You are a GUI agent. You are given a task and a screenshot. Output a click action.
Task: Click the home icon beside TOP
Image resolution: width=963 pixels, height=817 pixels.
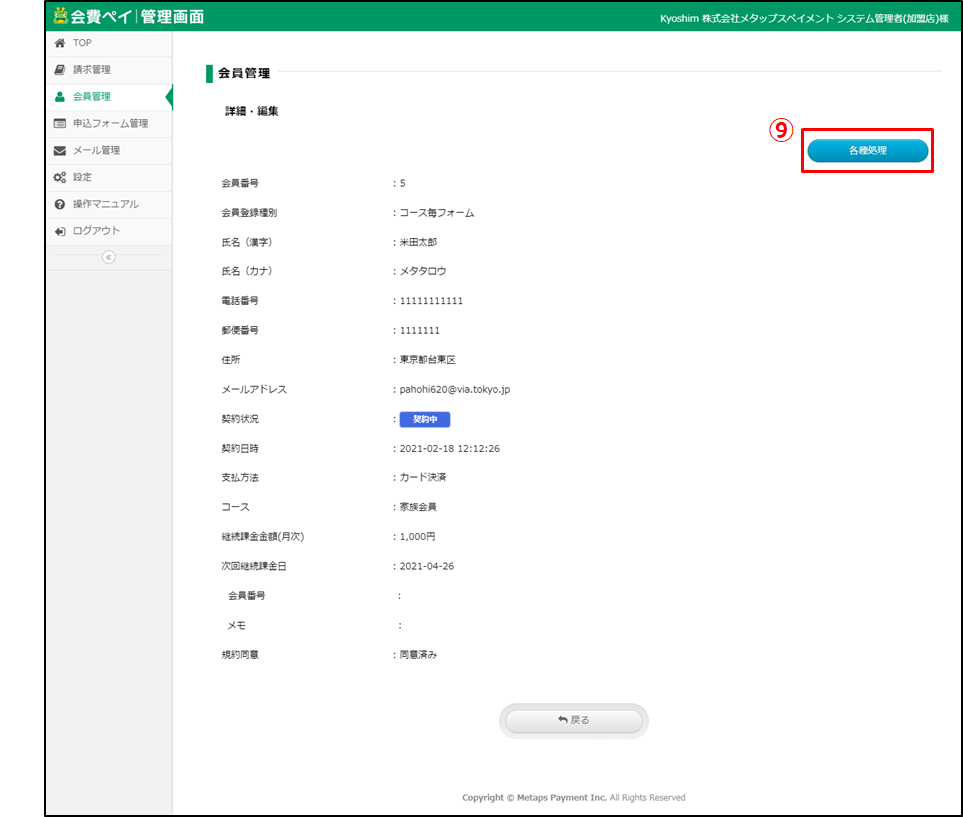(60, 43)
